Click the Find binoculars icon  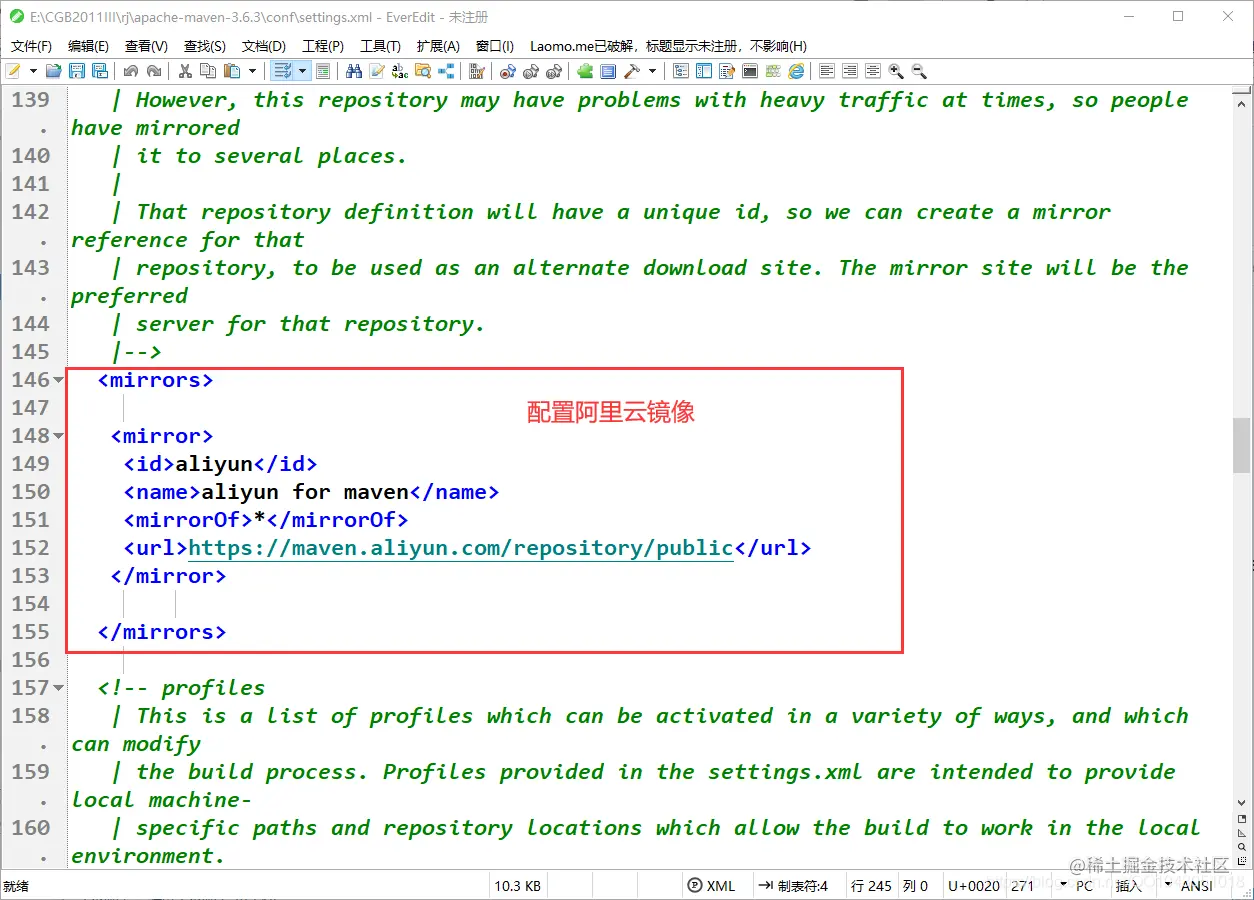[353, 71]
